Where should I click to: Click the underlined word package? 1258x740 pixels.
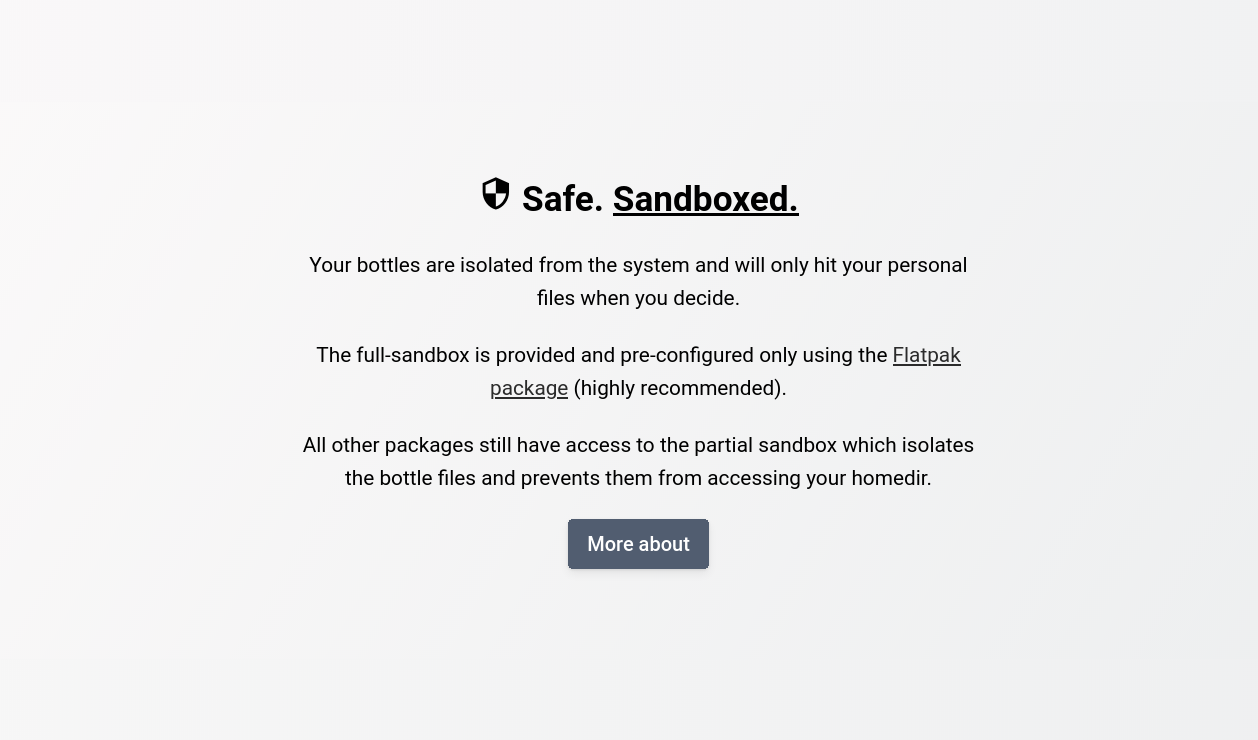529,388
